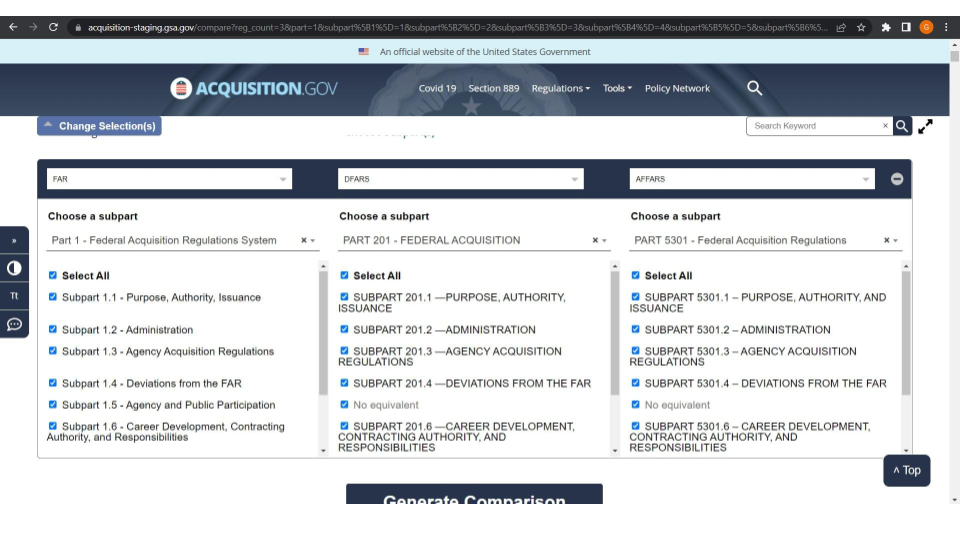
Task: Reload the page with refresh icon
Action: pos(53,27)
